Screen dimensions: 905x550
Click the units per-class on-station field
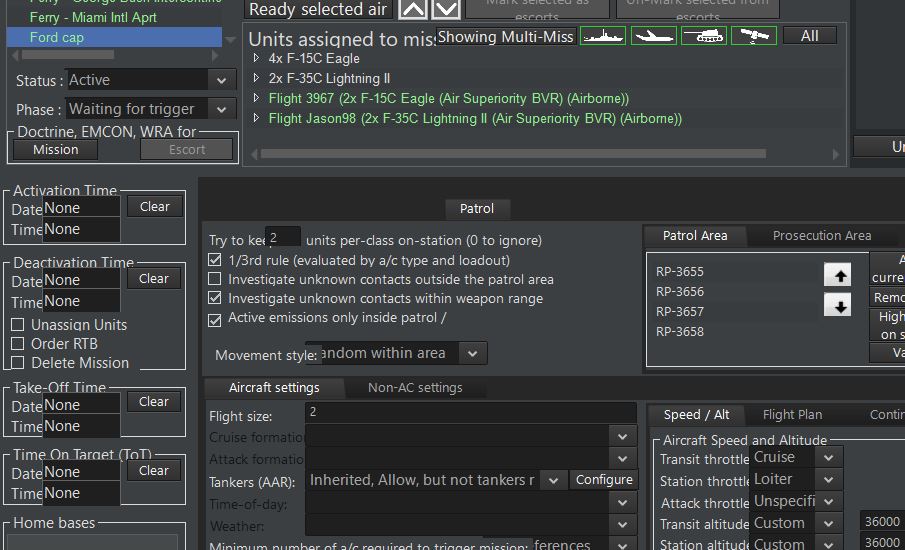point(282,237)
